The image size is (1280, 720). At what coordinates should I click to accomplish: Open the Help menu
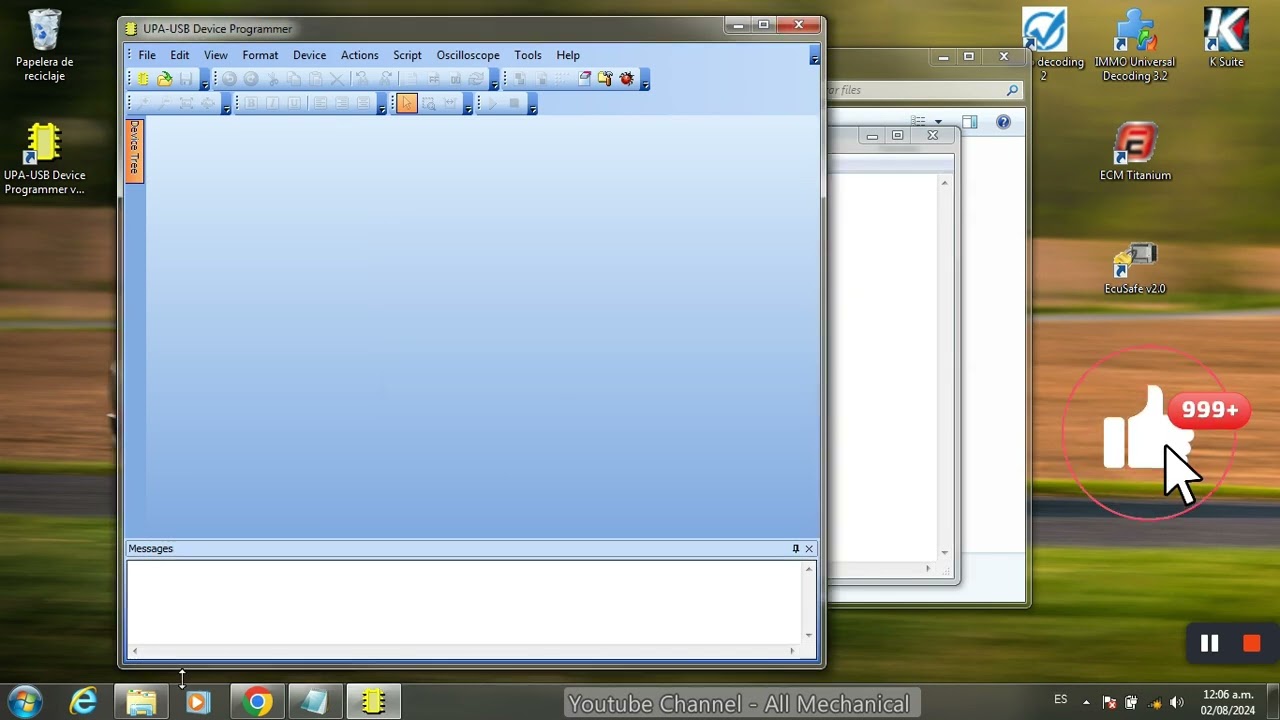coord(568,55)
